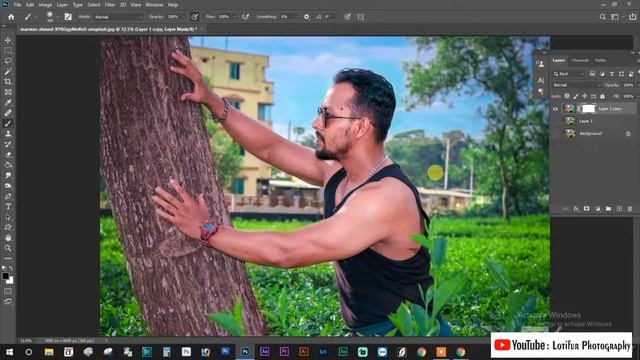
Task: Add a layer mask from Layers panel bottom
Action: [x=587, y=209]
